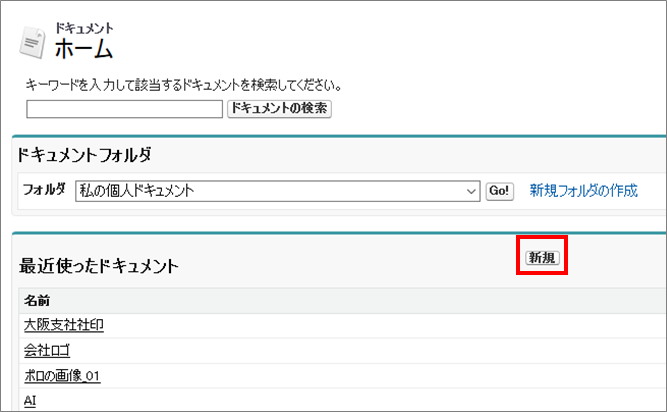Open the 大阪支社社印 document
Screen dimensions: 667x412
tap(62, 325)
